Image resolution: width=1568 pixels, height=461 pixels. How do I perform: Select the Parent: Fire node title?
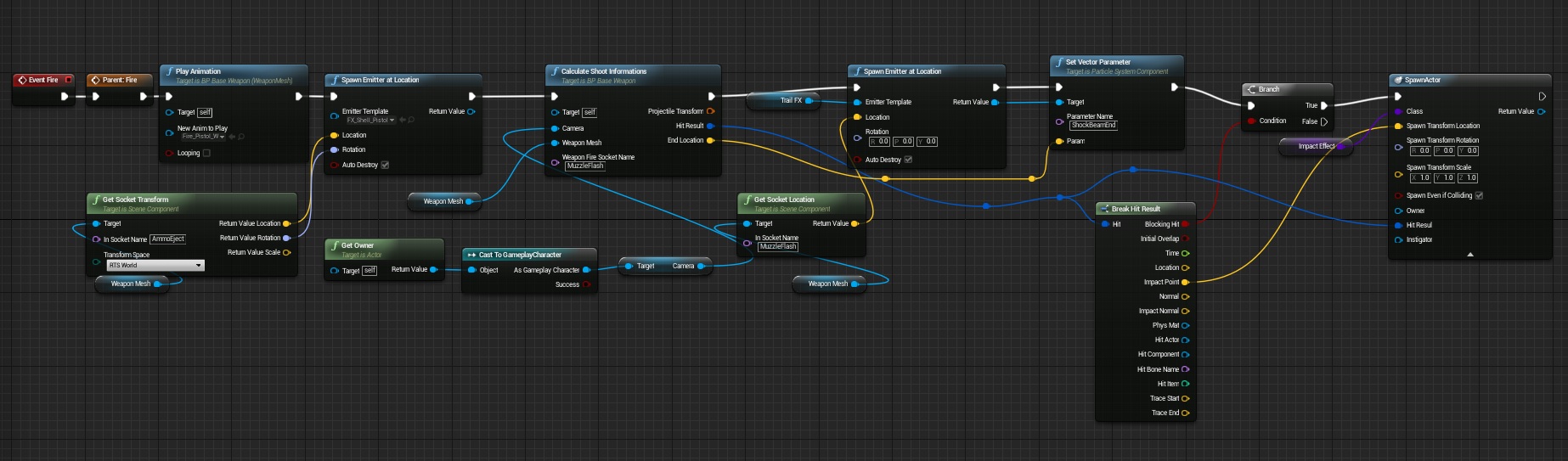[x=120, y=80]
